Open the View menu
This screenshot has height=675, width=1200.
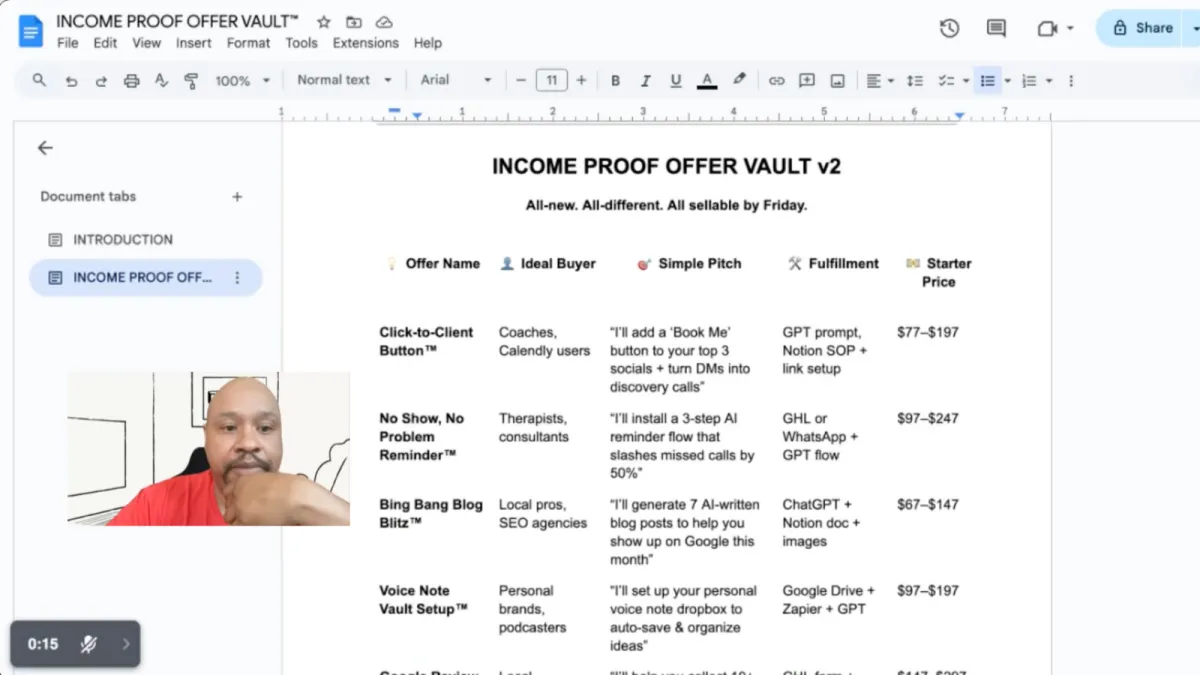coord(146,43)
